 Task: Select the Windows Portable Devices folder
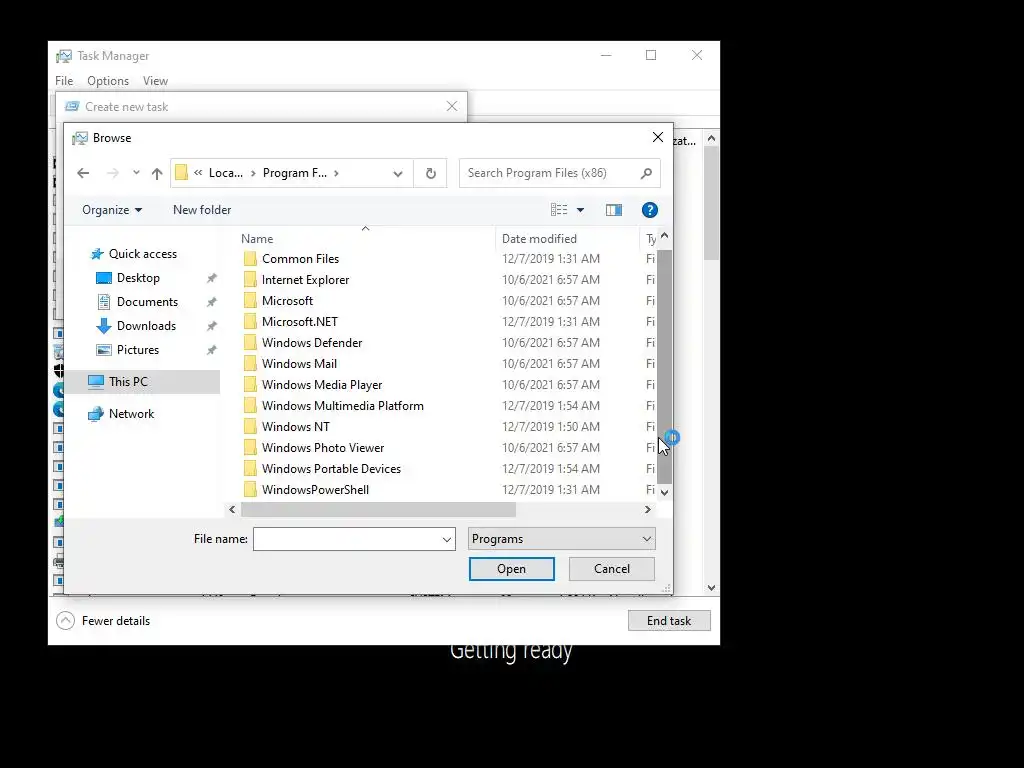[331, 469]
